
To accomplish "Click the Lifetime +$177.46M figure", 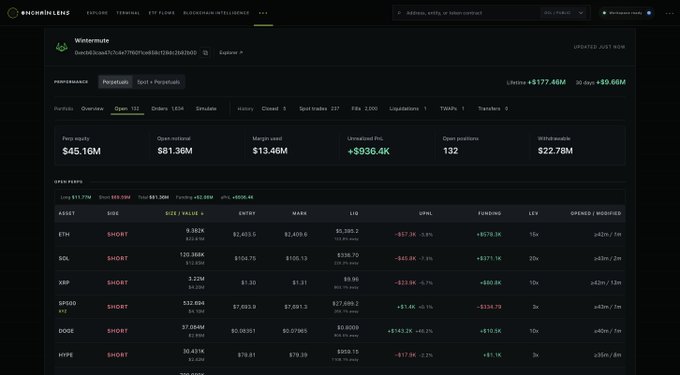I will click(x=546, y=82).
